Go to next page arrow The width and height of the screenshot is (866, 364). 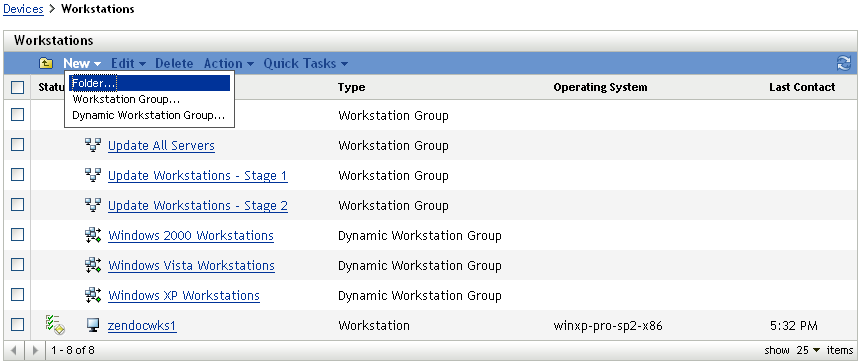(x=36, y=350)
